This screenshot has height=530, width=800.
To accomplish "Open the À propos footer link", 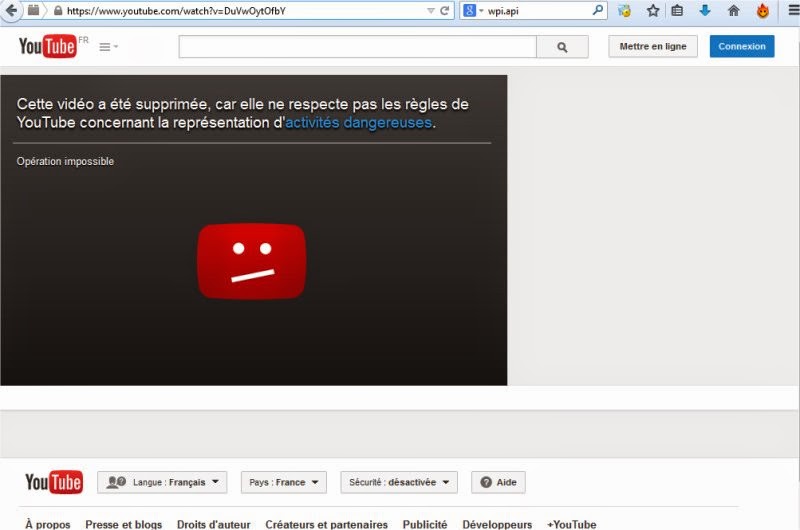I will pos(48,524).
